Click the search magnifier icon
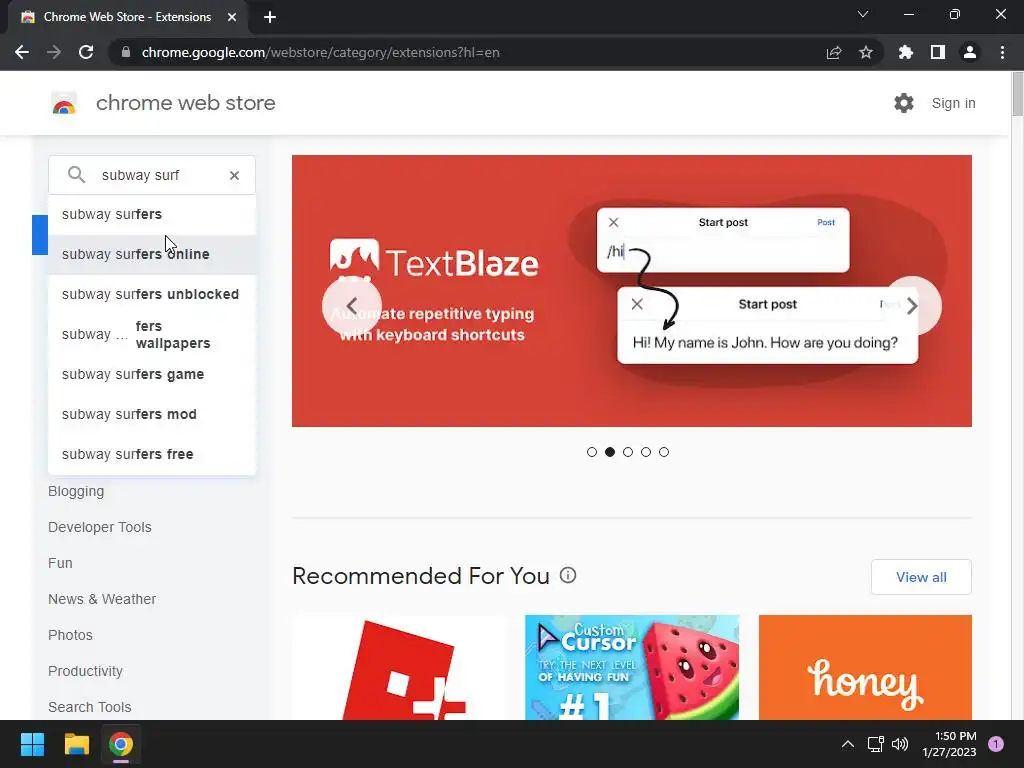 pos(76,174)
